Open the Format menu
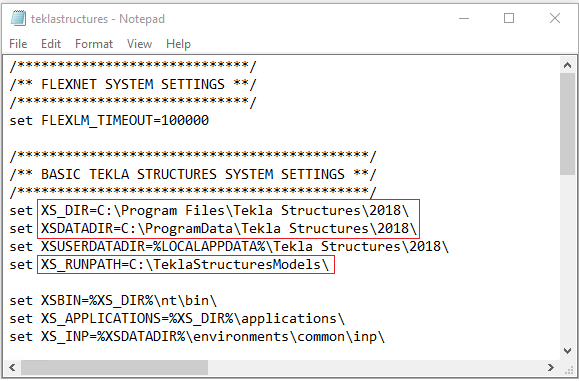Screen dimensions: 579x381 pos(94,44)
